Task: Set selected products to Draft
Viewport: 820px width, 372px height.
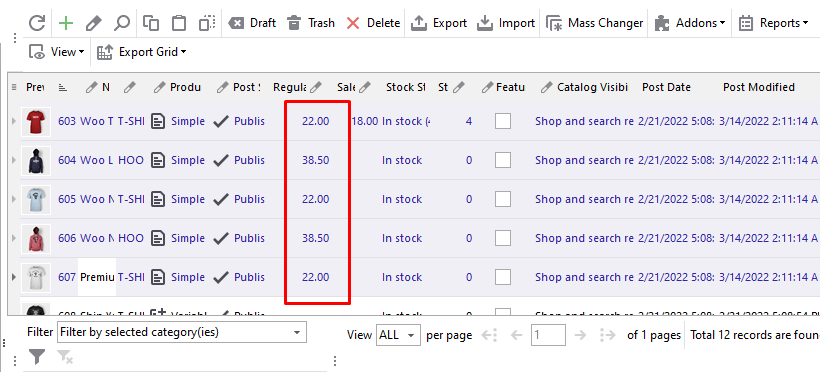Action: click(252, 23)
